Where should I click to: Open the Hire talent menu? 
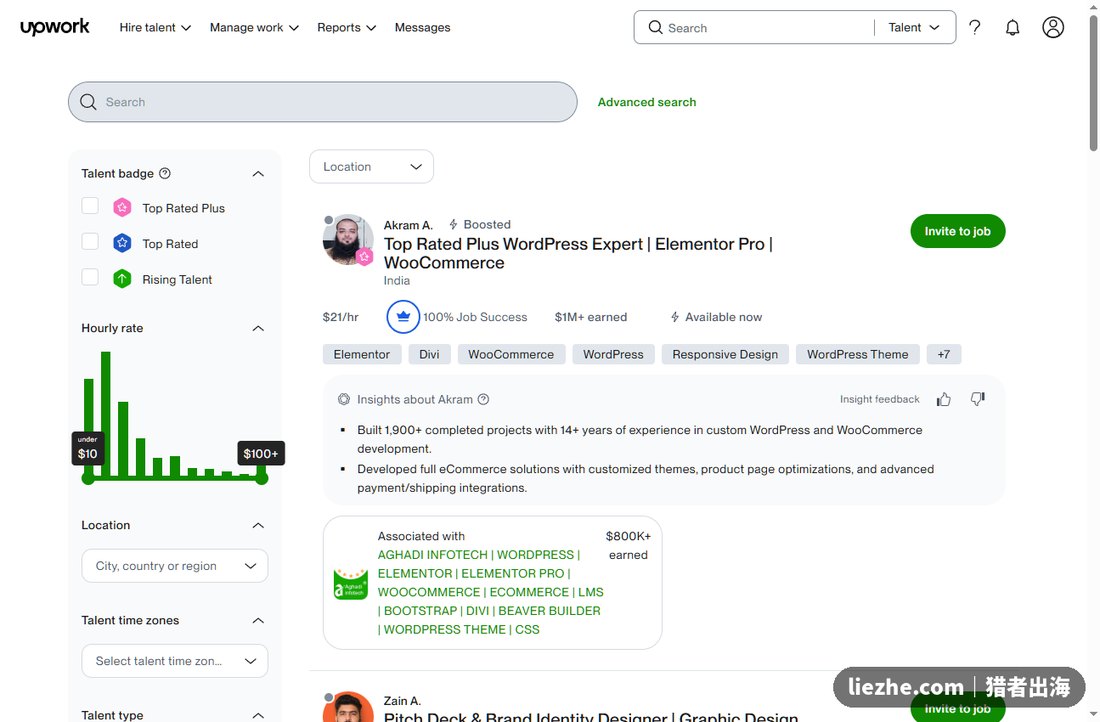155,27
